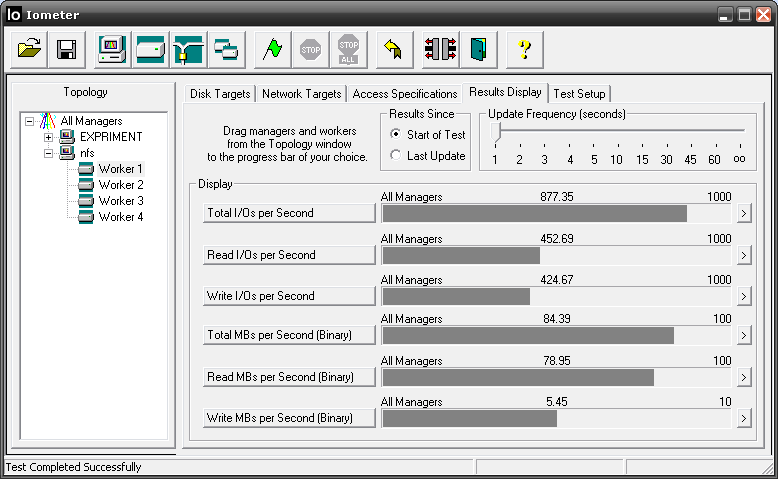Click All Managers rainbow icon in tree
The height and width of the screenshot is (479, 778).
[48, 121]
